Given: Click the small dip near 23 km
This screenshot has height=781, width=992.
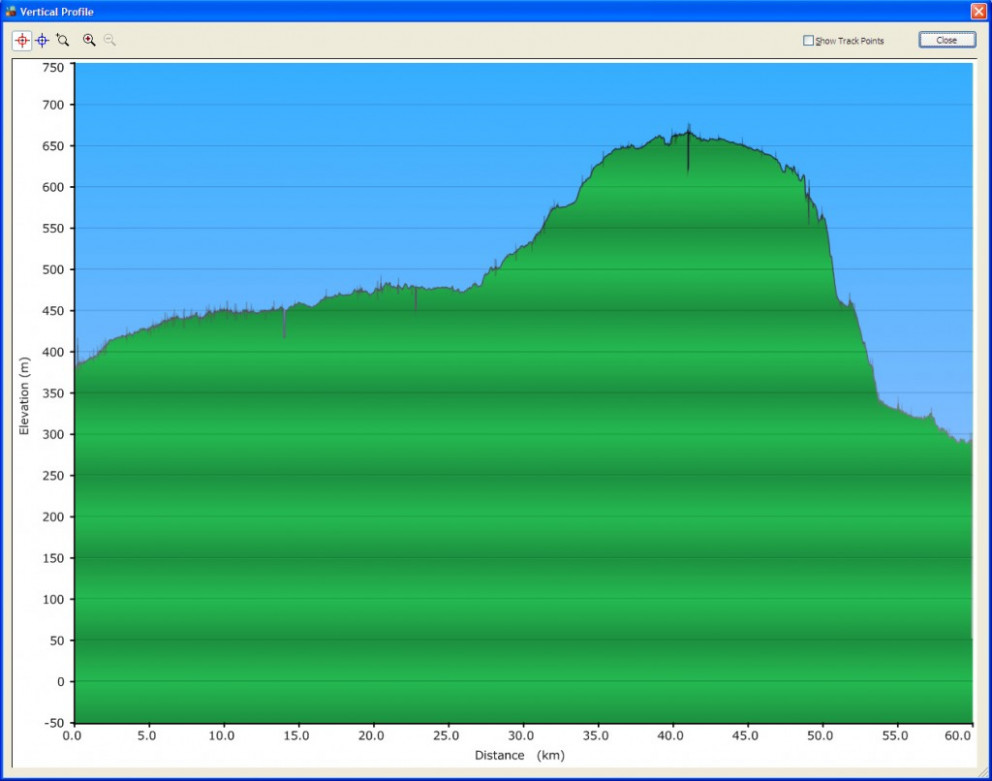Looking at the screenshot, I should 416,299.
